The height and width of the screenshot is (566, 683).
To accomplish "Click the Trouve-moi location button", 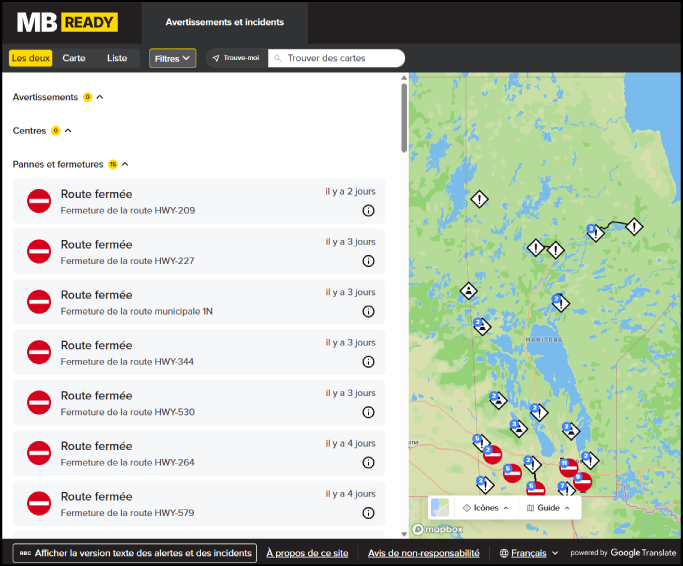I will [236, 58].
